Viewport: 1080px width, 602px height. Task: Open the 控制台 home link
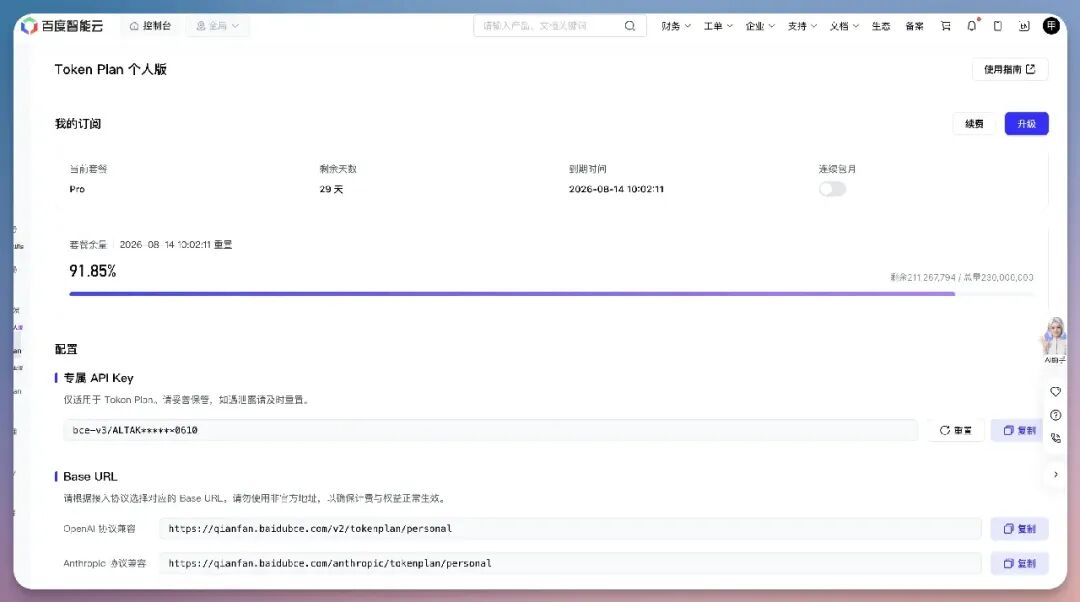coord(150,26)
